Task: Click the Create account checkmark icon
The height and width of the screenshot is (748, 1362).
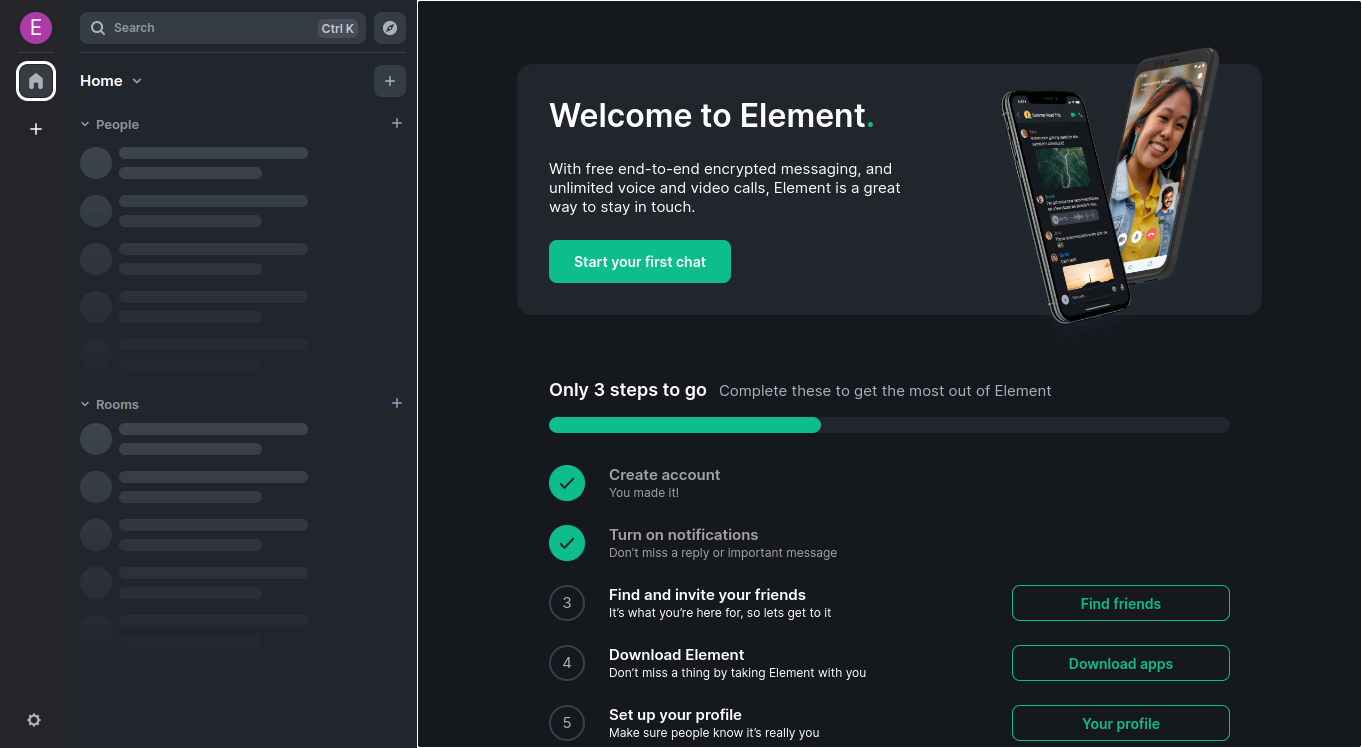Action: click(567, 483)
